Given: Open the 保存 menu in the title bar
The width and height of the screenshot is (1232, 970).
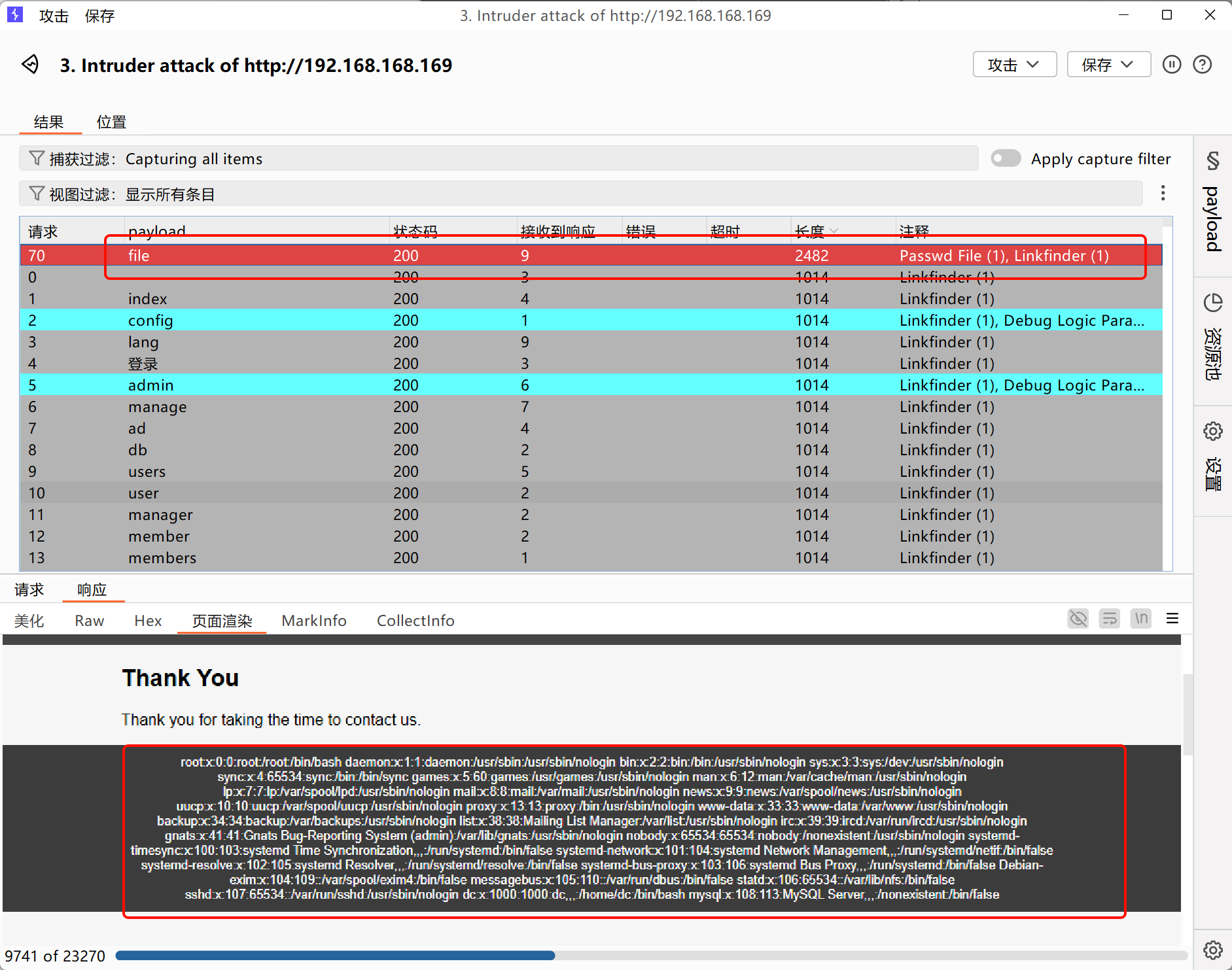Looking at the screenshot, I should pyautogui.click(x=99, y=16).
